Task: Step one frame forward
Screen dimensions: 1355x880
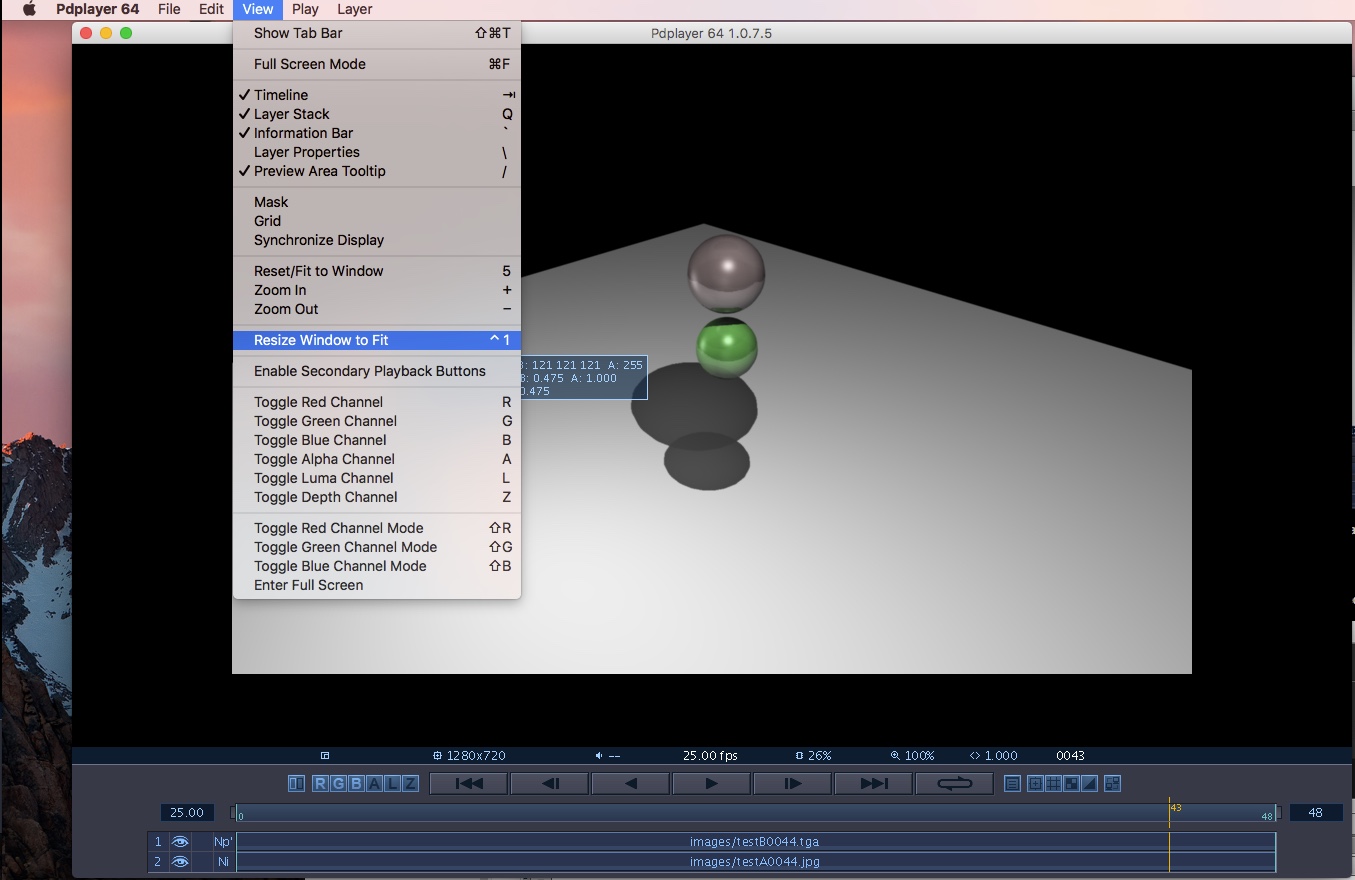Action: (793, 784)
